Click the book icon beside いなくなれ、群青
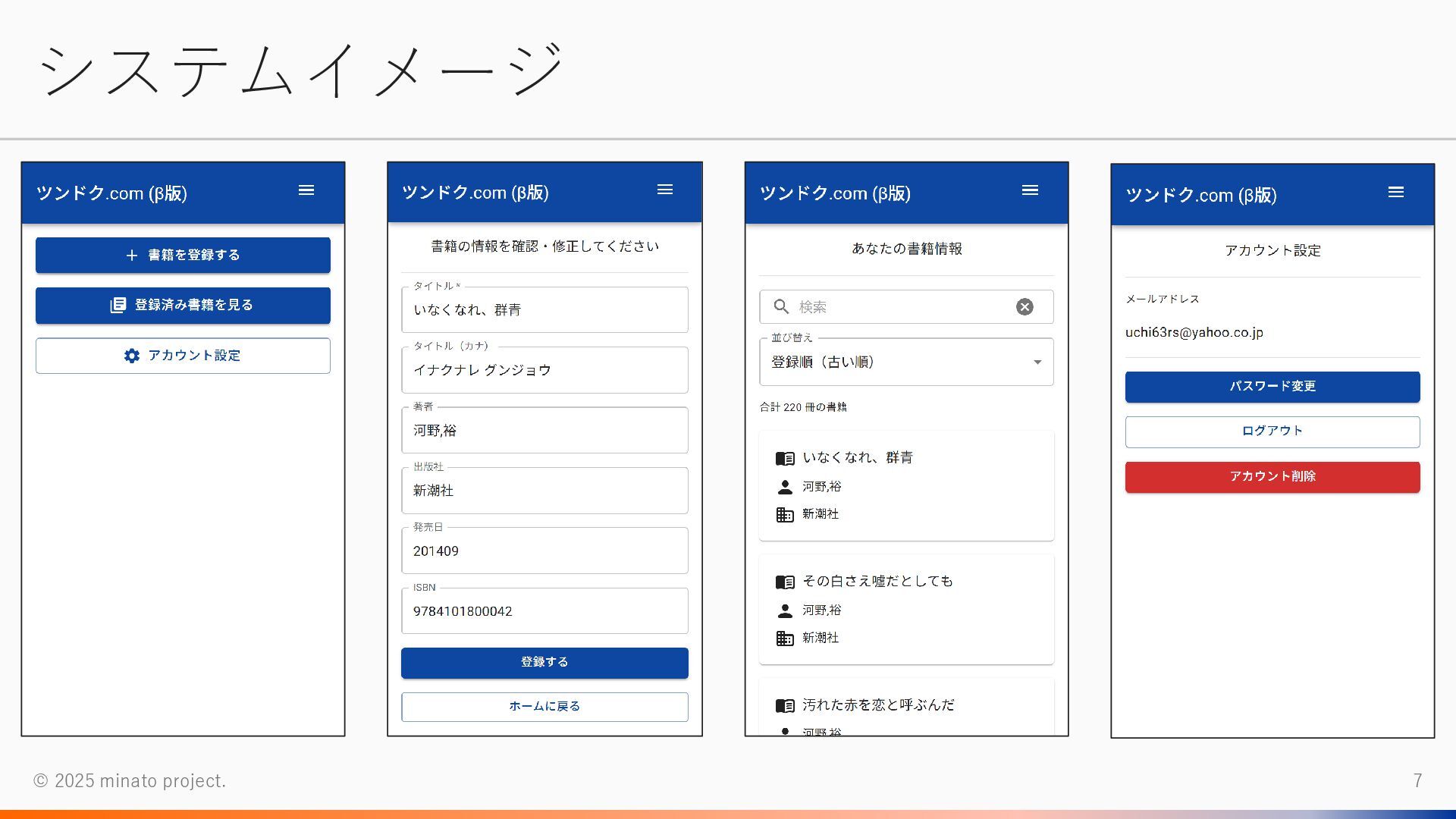This screenshot has height=819, width=1456. click(x=785, y=459)
